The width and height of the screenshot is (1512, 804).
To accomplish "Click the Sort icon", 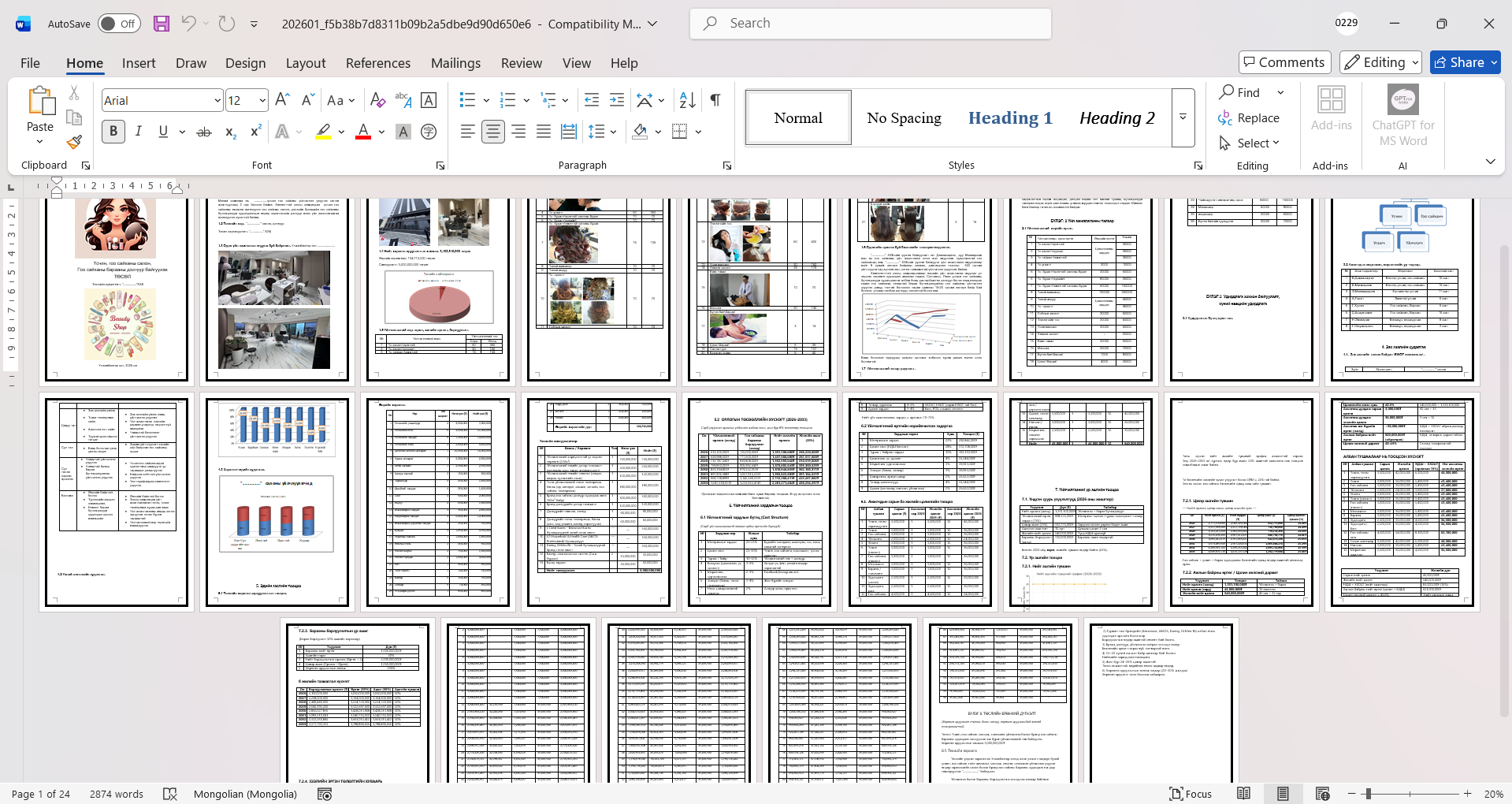I will (x=687, y=100).
